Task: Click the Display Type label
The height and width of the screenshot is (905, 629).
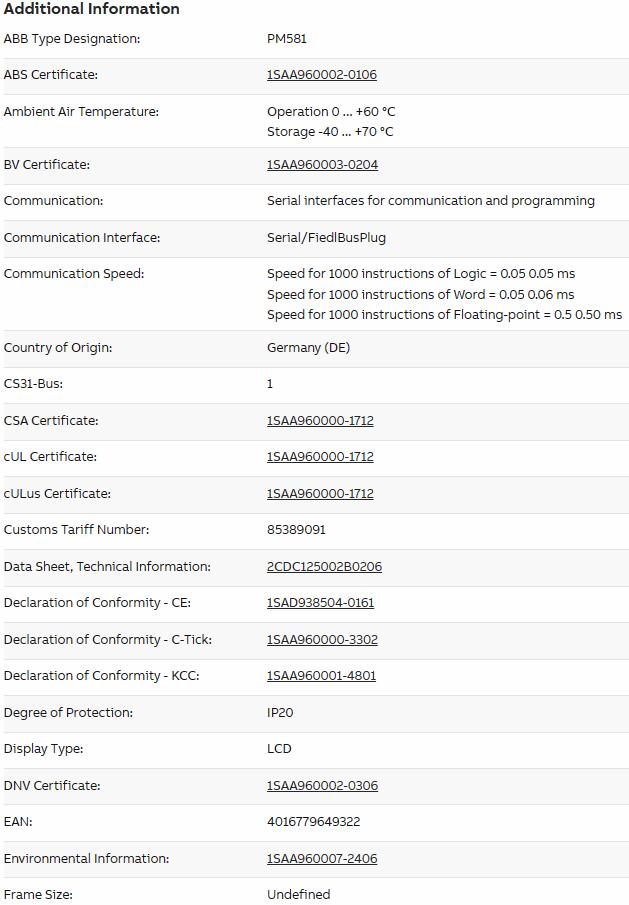Action: tap(43, 749)
